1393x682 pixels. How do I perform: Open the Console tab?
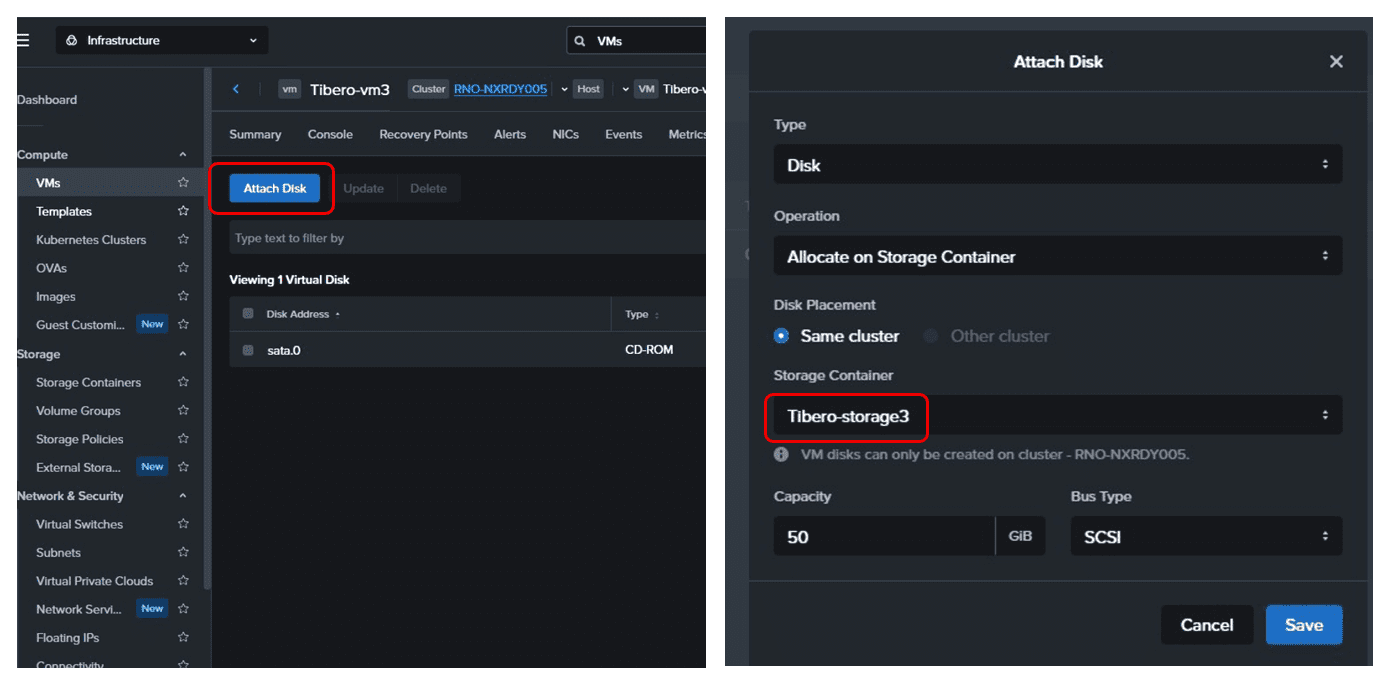click(330, 134)
